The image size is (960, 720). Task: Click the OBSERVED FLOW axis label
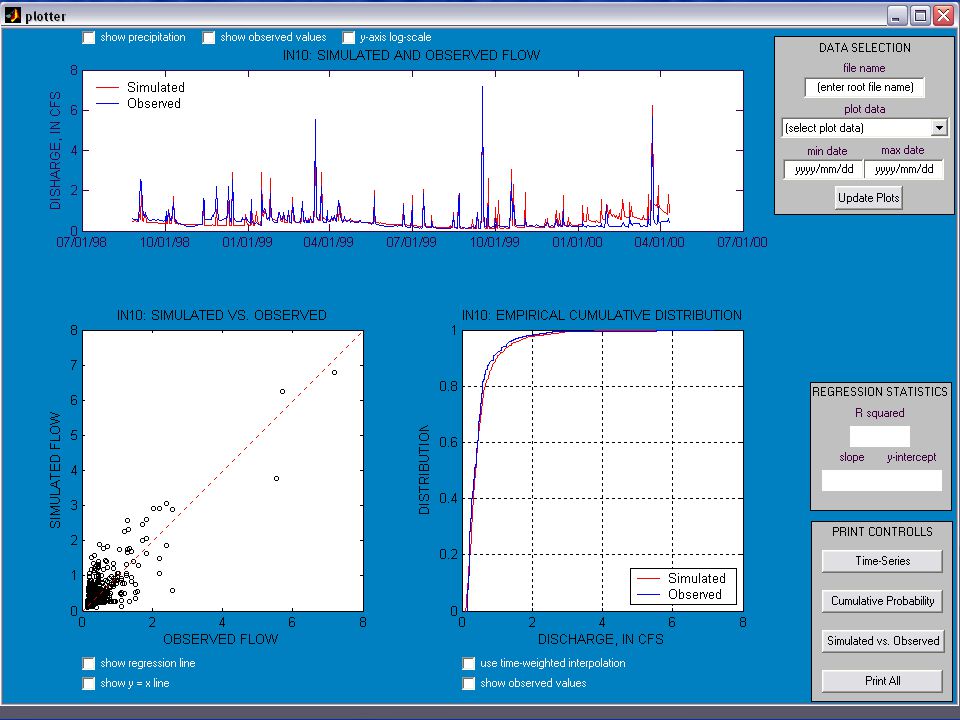coord(220,639)
